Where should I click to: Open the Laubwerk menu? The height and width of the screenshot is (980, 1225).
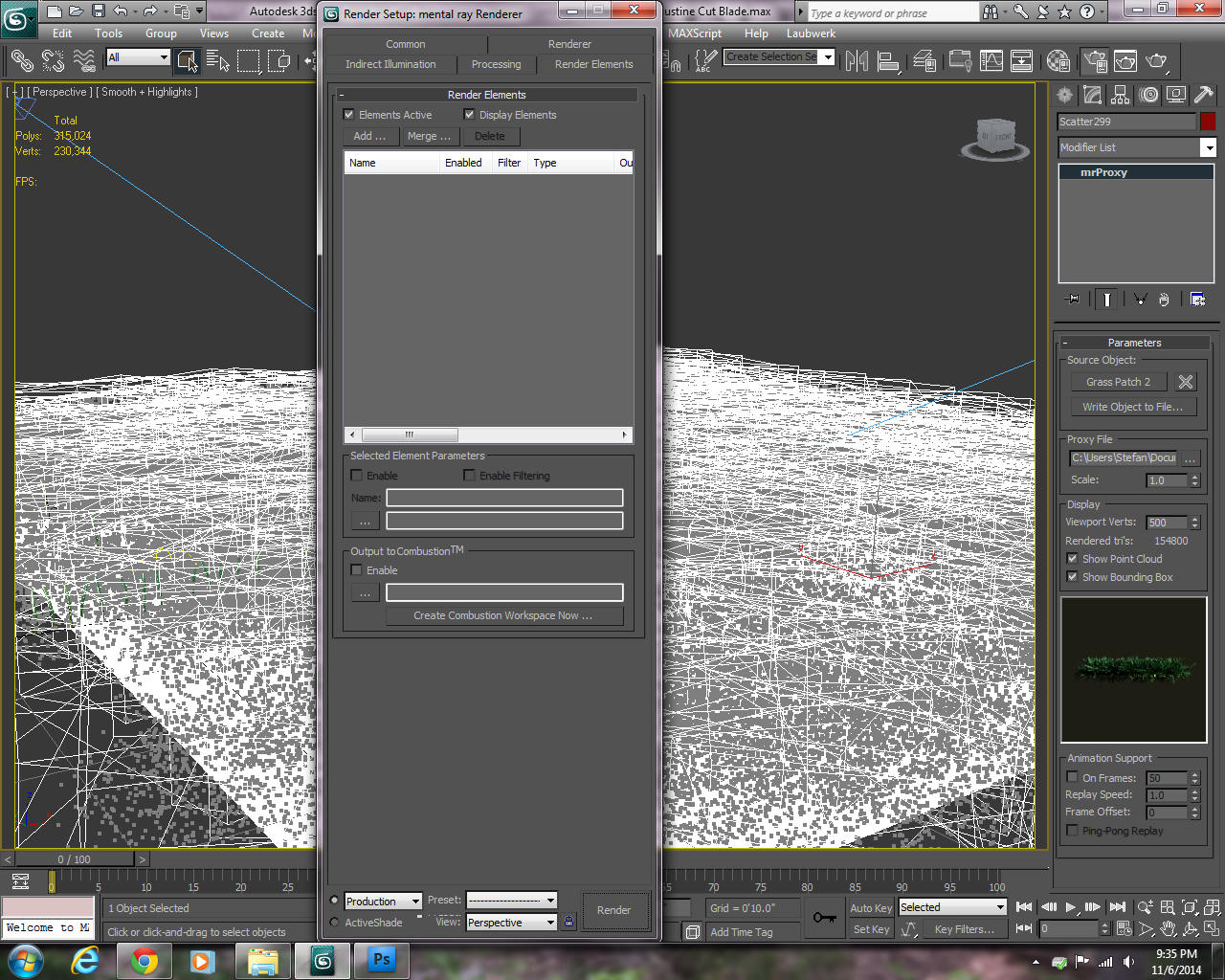(x=811, y=33)
